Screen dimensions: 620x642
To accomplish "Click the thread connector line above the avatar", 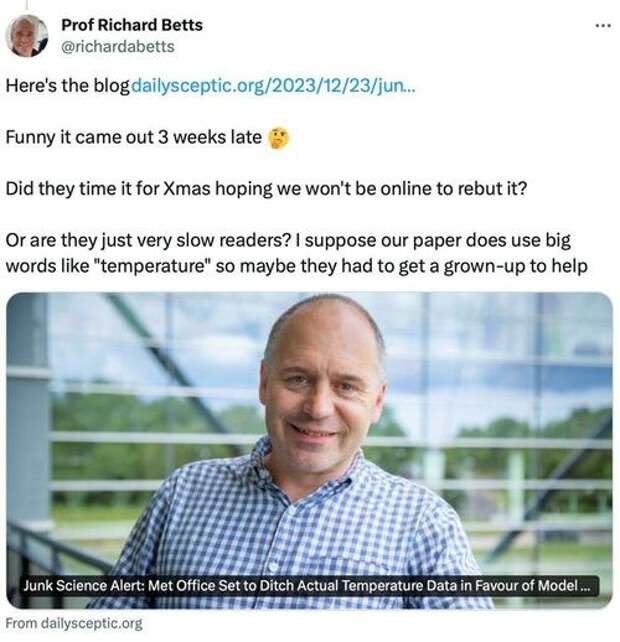I will point(27,5).
